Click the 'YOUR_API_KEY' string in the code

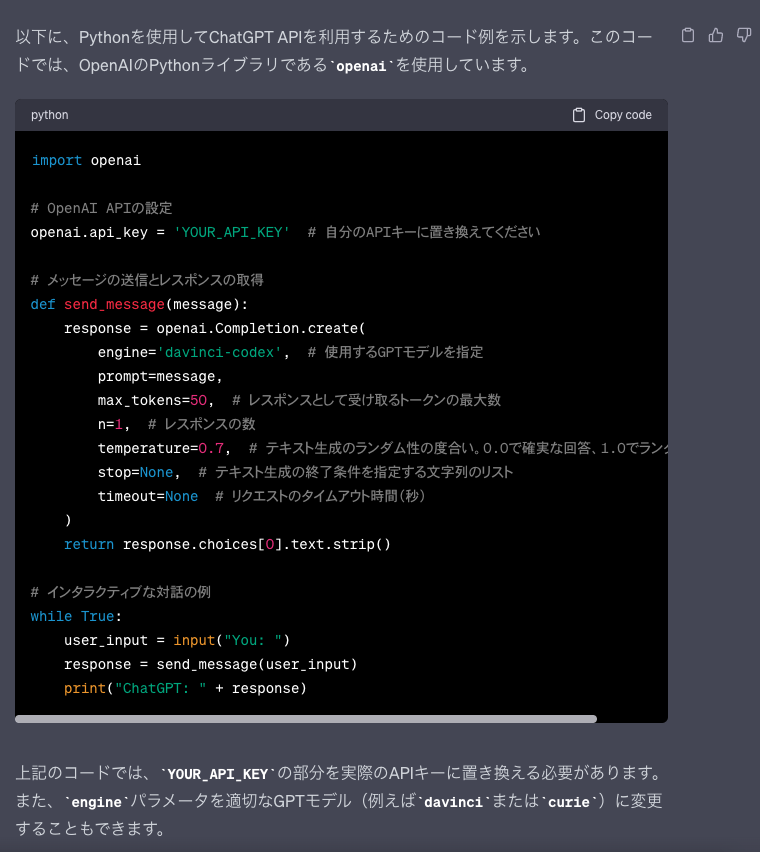pyautogui.click(x=232, y=232)
